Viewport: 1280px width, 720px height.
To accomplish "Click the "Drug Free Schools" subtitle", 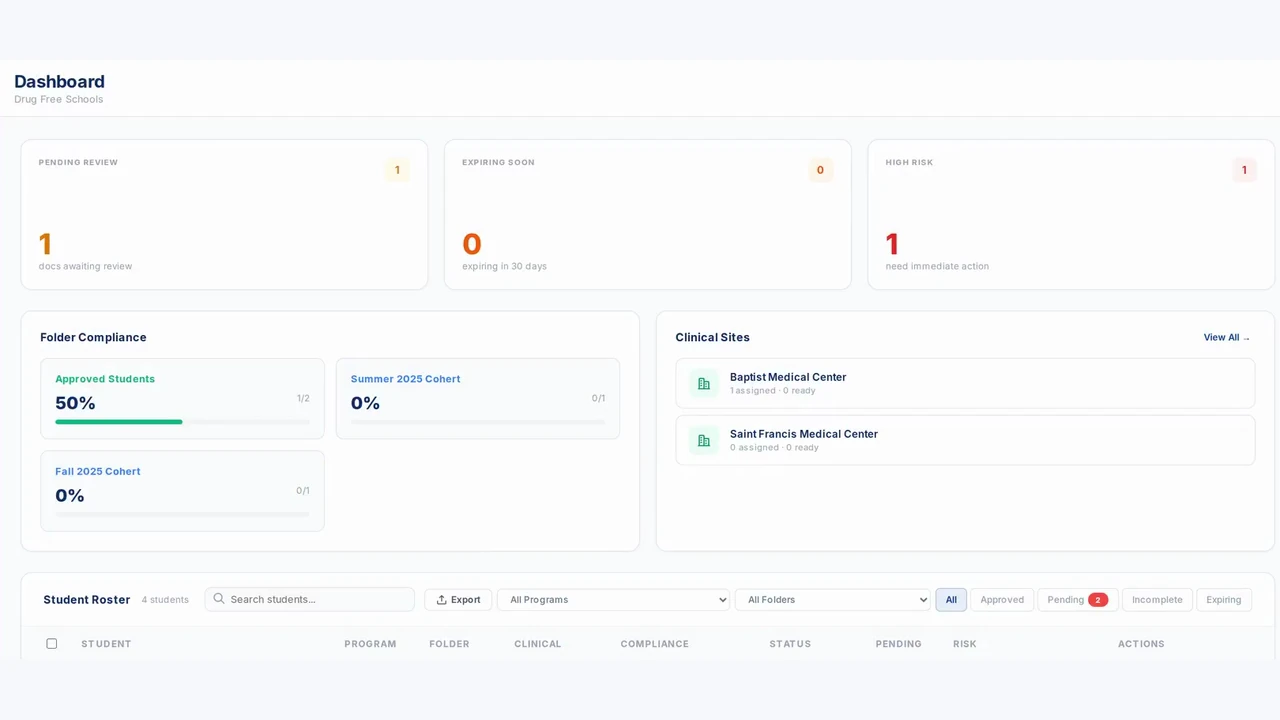I will [58, 100].
